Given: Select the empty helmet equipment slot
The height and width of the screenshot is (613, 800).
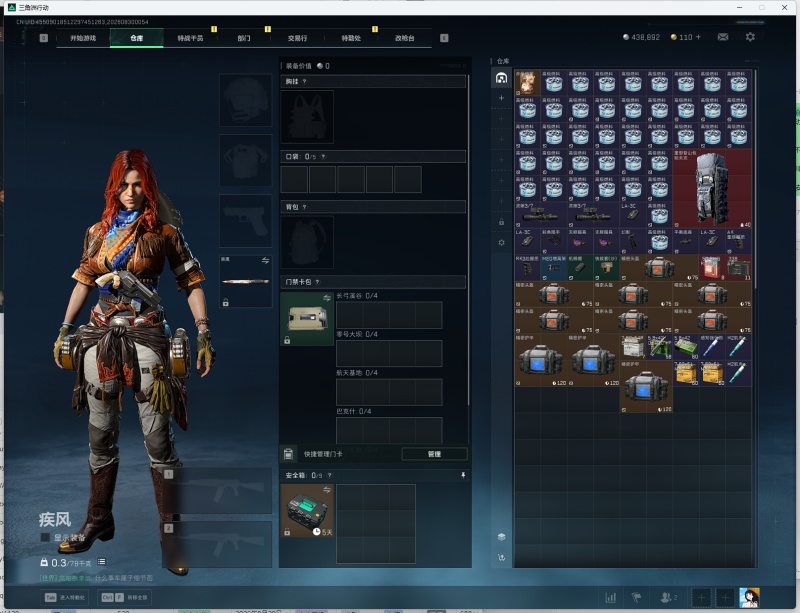Looking at the screenshot, I should (245, 100).
